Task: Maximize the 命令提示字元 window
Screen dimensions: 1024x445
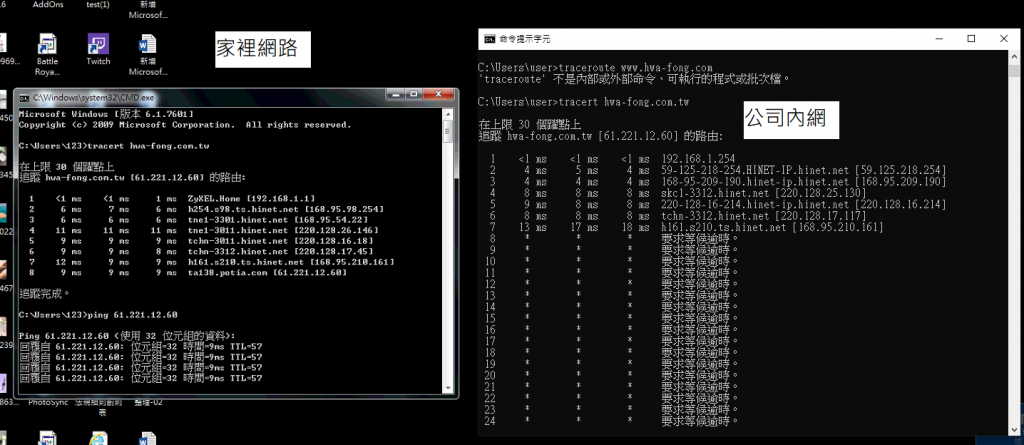Action: (971, 39)
